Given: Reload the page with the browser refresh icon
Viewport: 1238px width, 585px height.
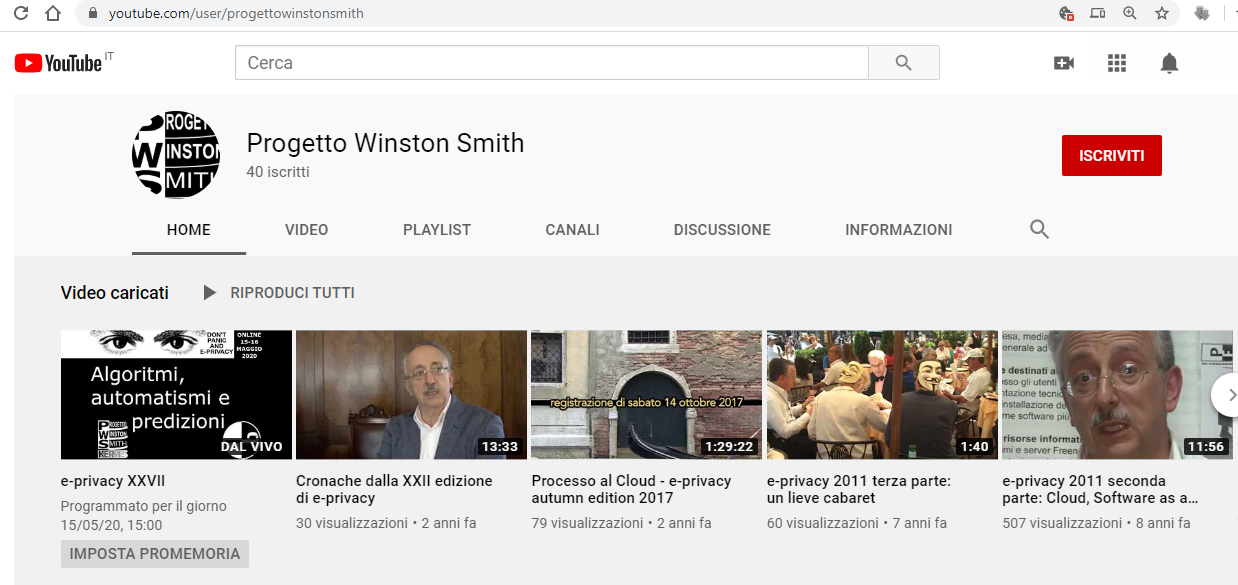Looking at the screenshot, I should click(21, 14).
